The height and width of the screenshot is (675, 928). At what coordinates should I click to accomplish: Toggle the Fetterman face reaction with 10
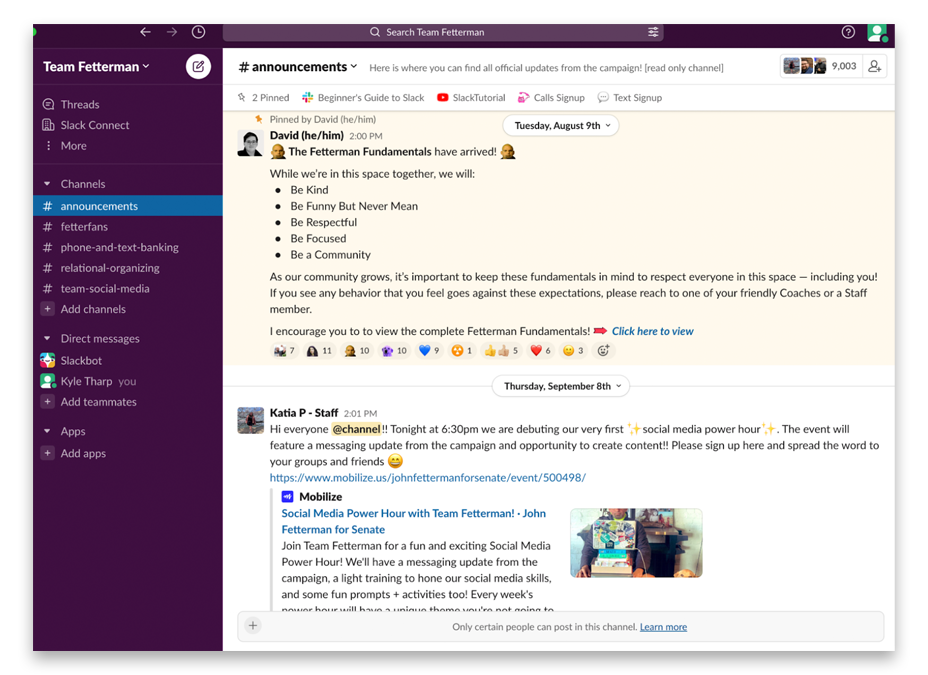click(357, 351)
